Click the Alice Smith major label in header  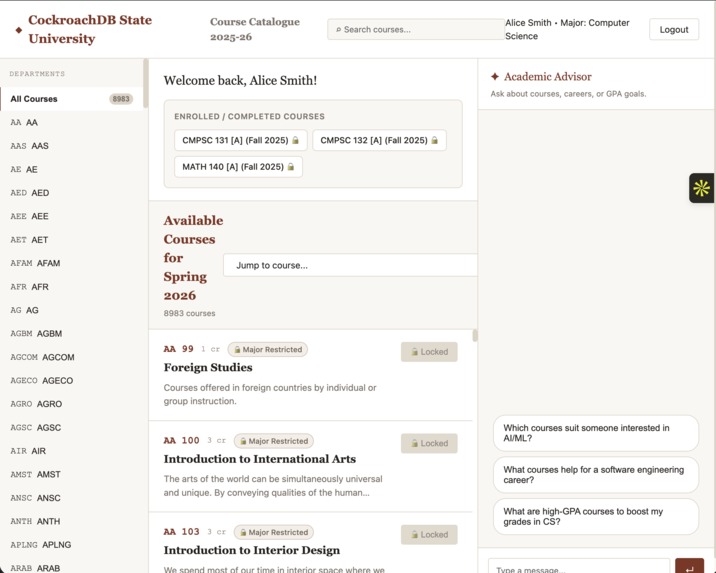(567, 29)
